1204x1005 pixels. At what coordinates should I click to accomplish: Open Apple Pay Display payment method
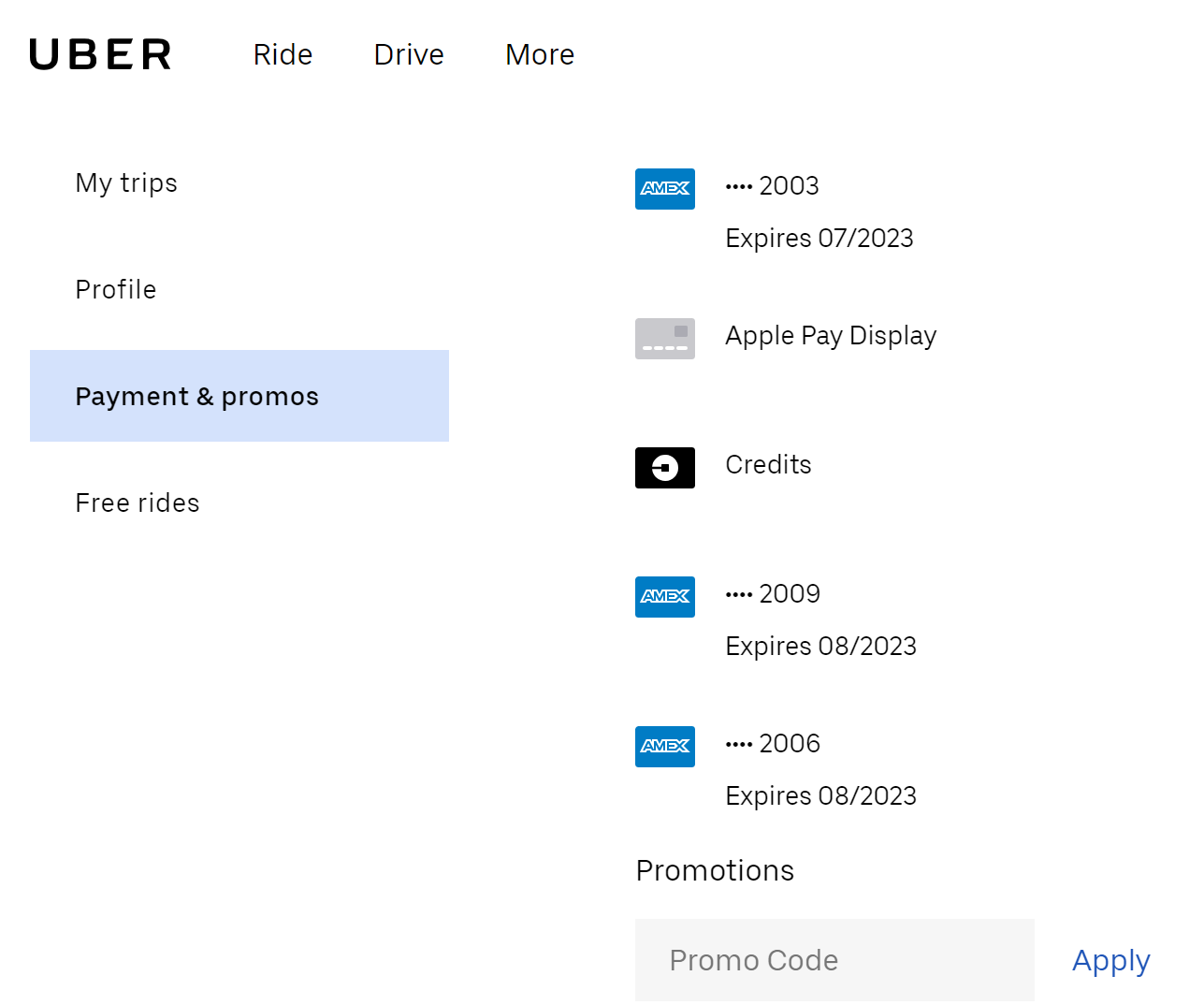tap(831, 336)
